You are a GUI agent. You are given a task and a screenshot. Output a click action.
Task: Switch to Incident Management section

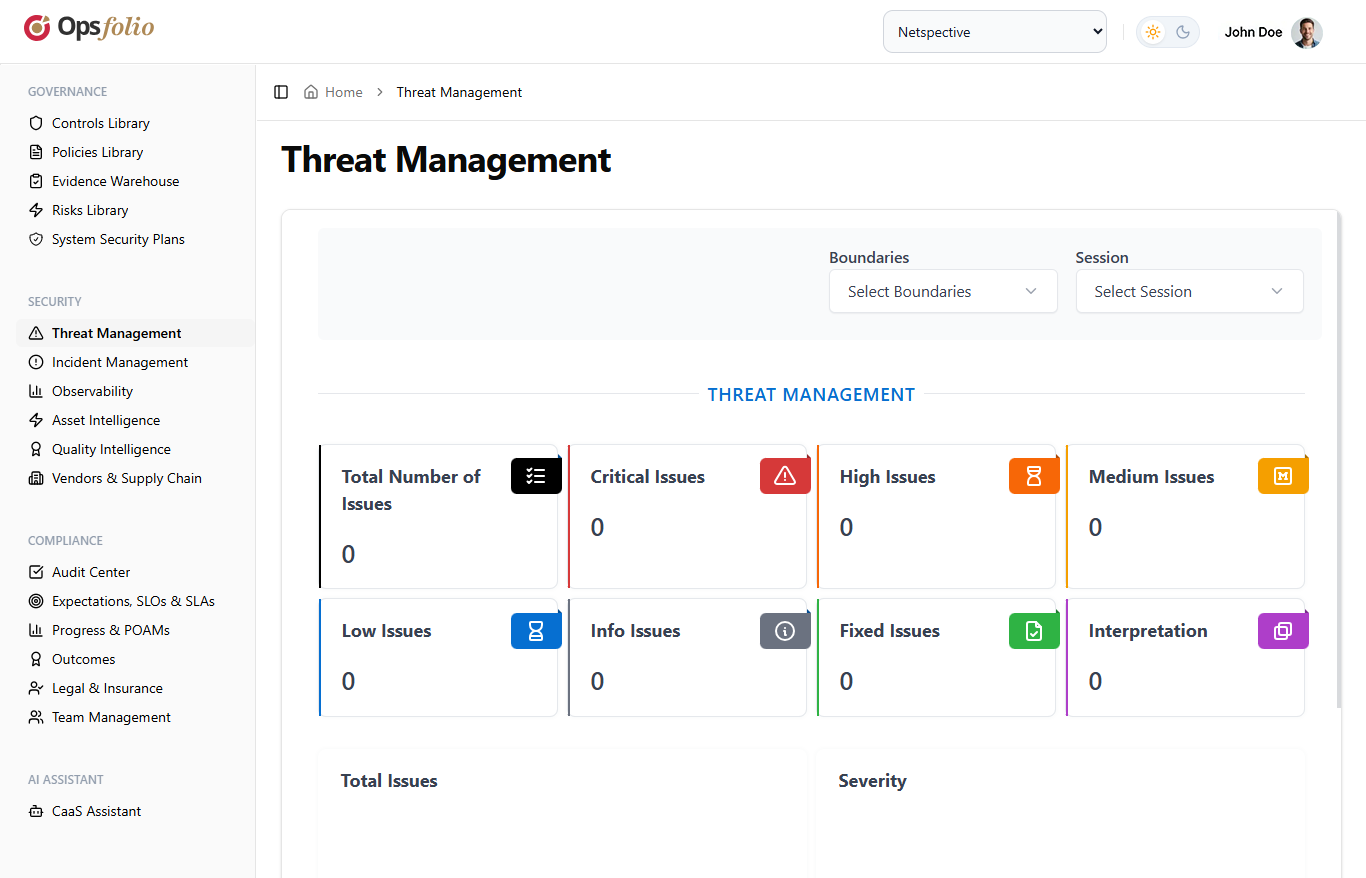119,361
